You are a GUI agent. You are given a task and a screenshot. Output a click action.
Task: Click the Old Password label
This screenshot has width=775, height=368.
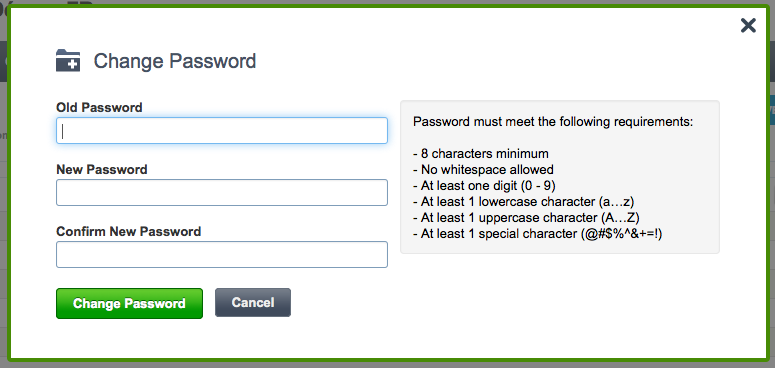pyautogui.click(x=99, y=107)
